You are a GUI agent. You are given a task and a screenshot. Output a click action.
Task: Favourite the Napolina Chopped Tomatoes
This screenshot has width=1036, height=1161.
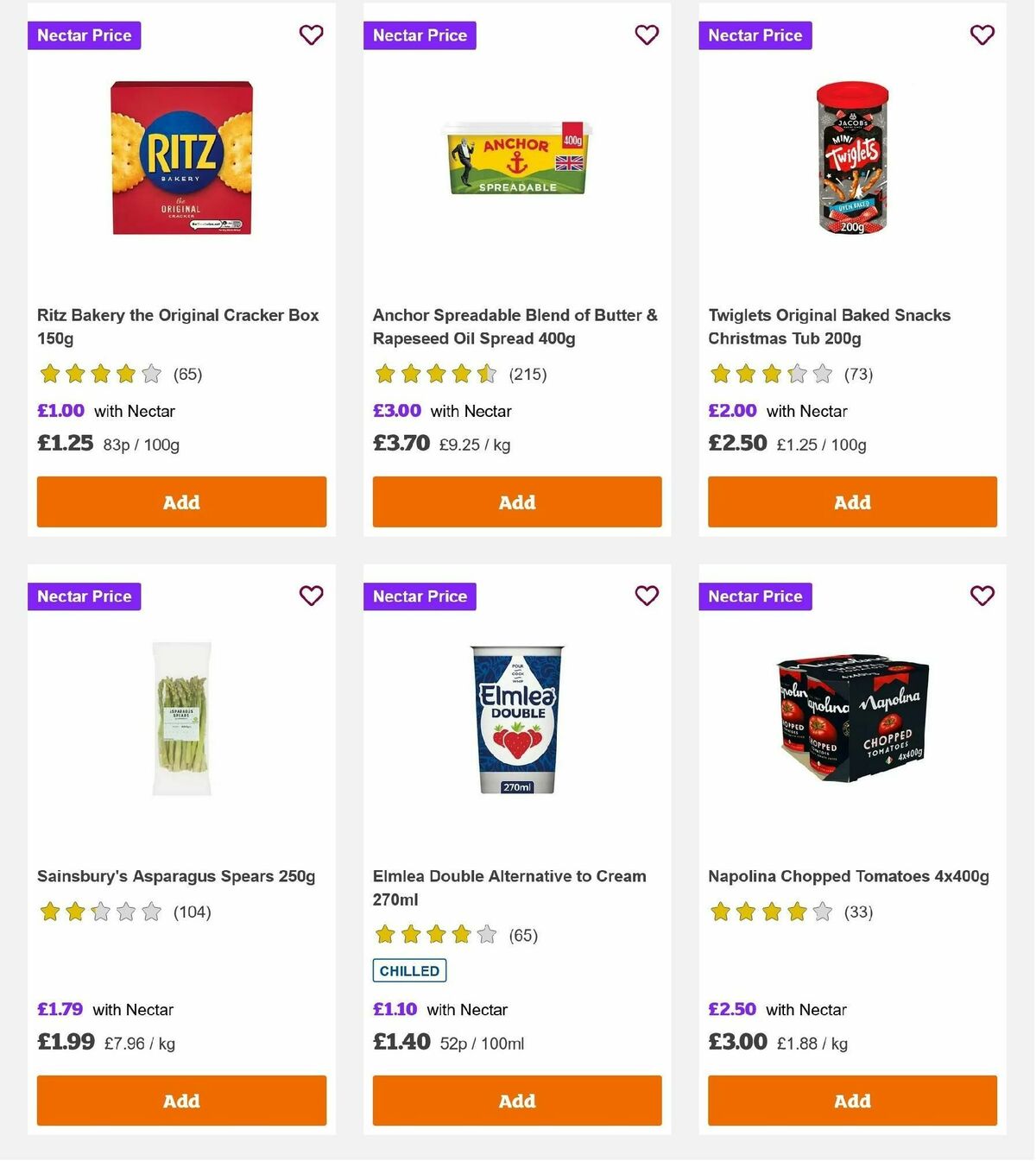coord(982,596)
